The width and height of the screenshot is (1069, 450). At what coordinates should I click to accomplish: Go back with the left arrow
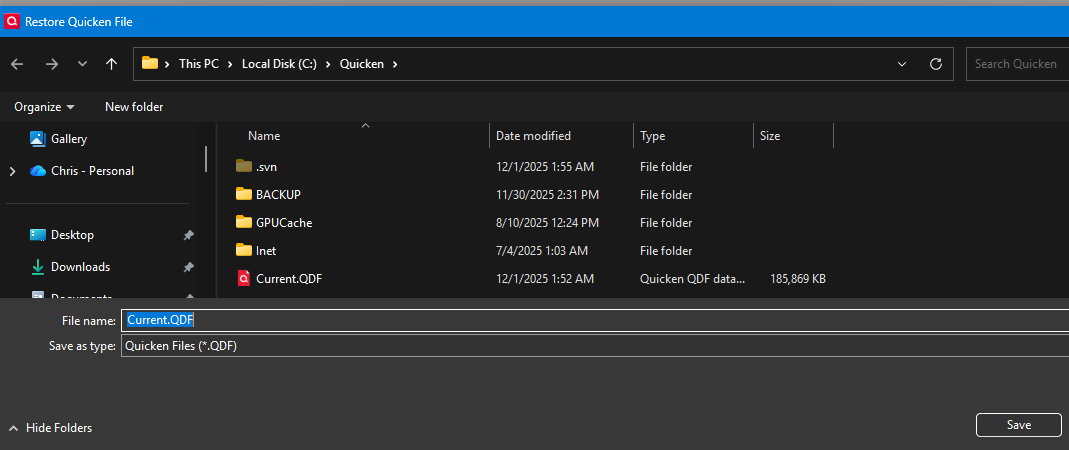coord(17,64)
